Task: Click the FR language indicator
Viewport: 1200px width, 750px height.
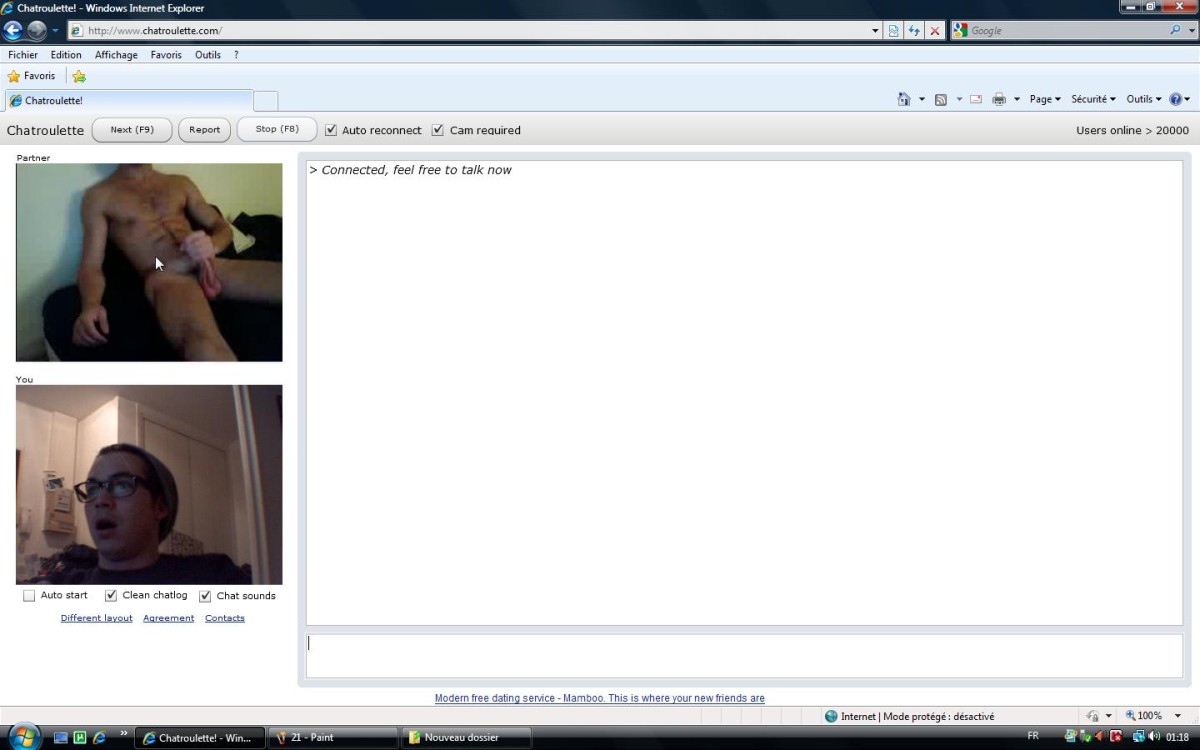Action: (1033, 736)
